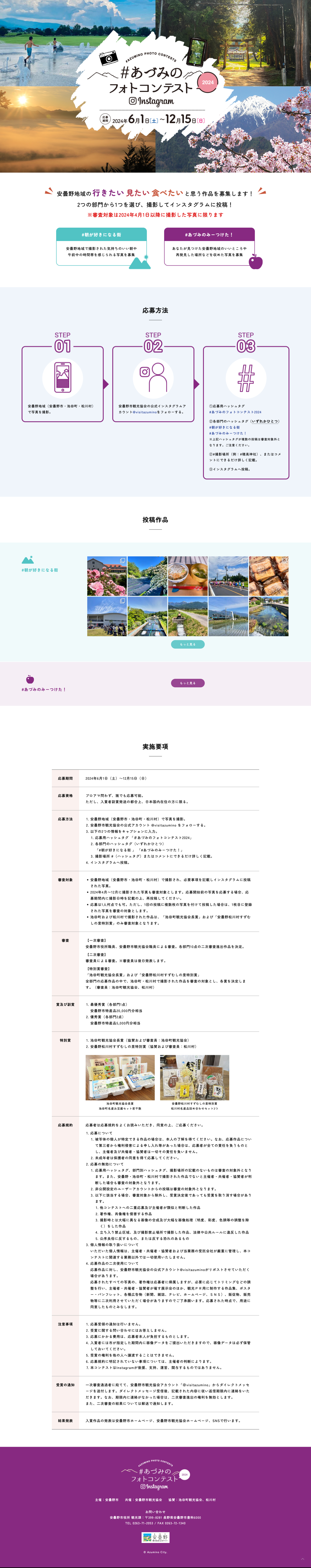Click the camera icon in the header banner
The width and height of the screenshot is (311, 1568).
pos(109,57)
